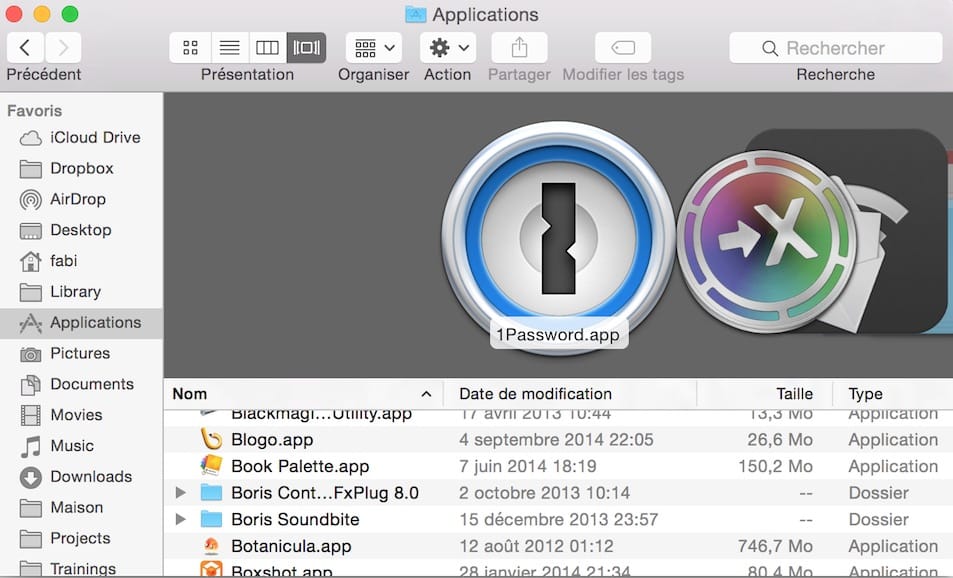Click date 4 septembre 2014 22:05

point(556,439)
